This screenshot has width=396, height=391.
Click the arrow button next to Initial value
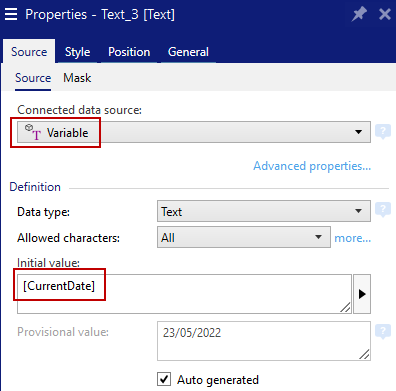[362, 294]
